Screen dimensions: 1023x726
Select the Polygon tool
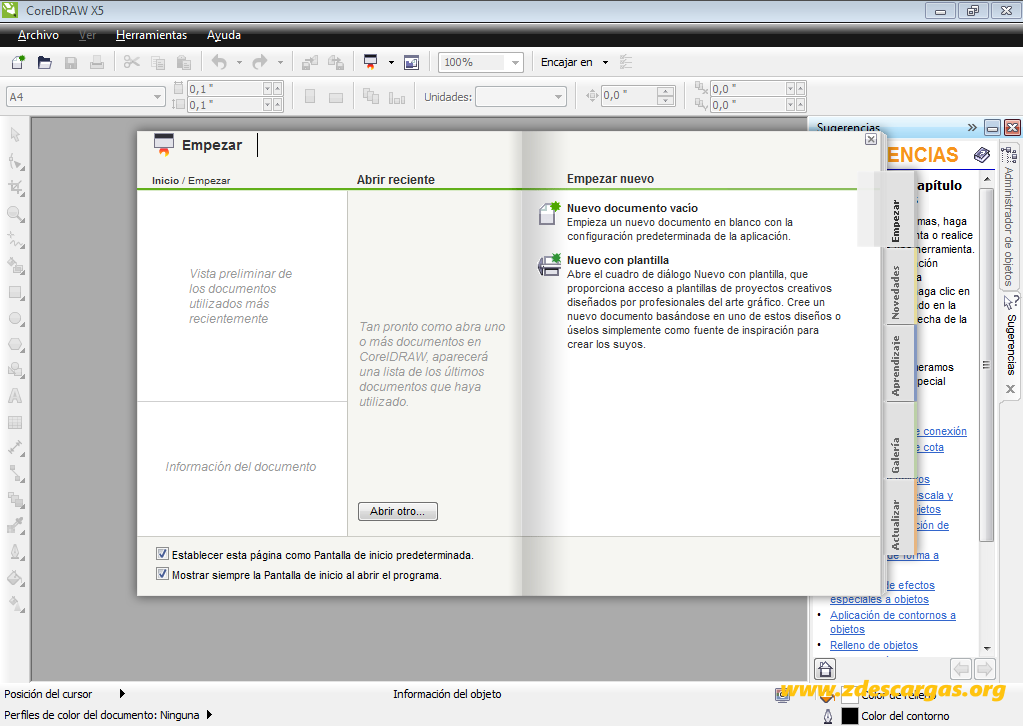pos(16,344)
